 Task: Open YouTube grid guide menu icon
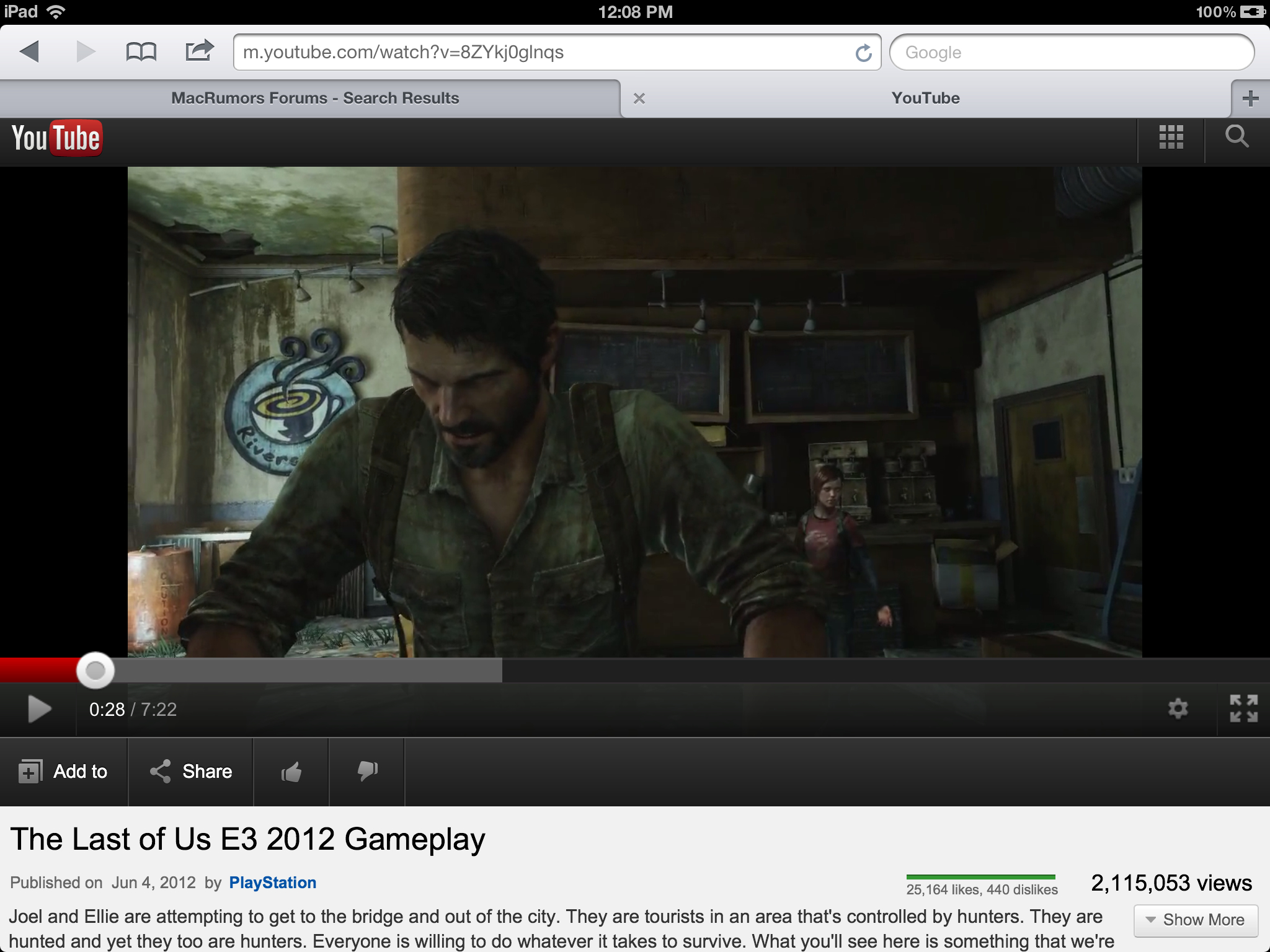tap(1171, 137)
